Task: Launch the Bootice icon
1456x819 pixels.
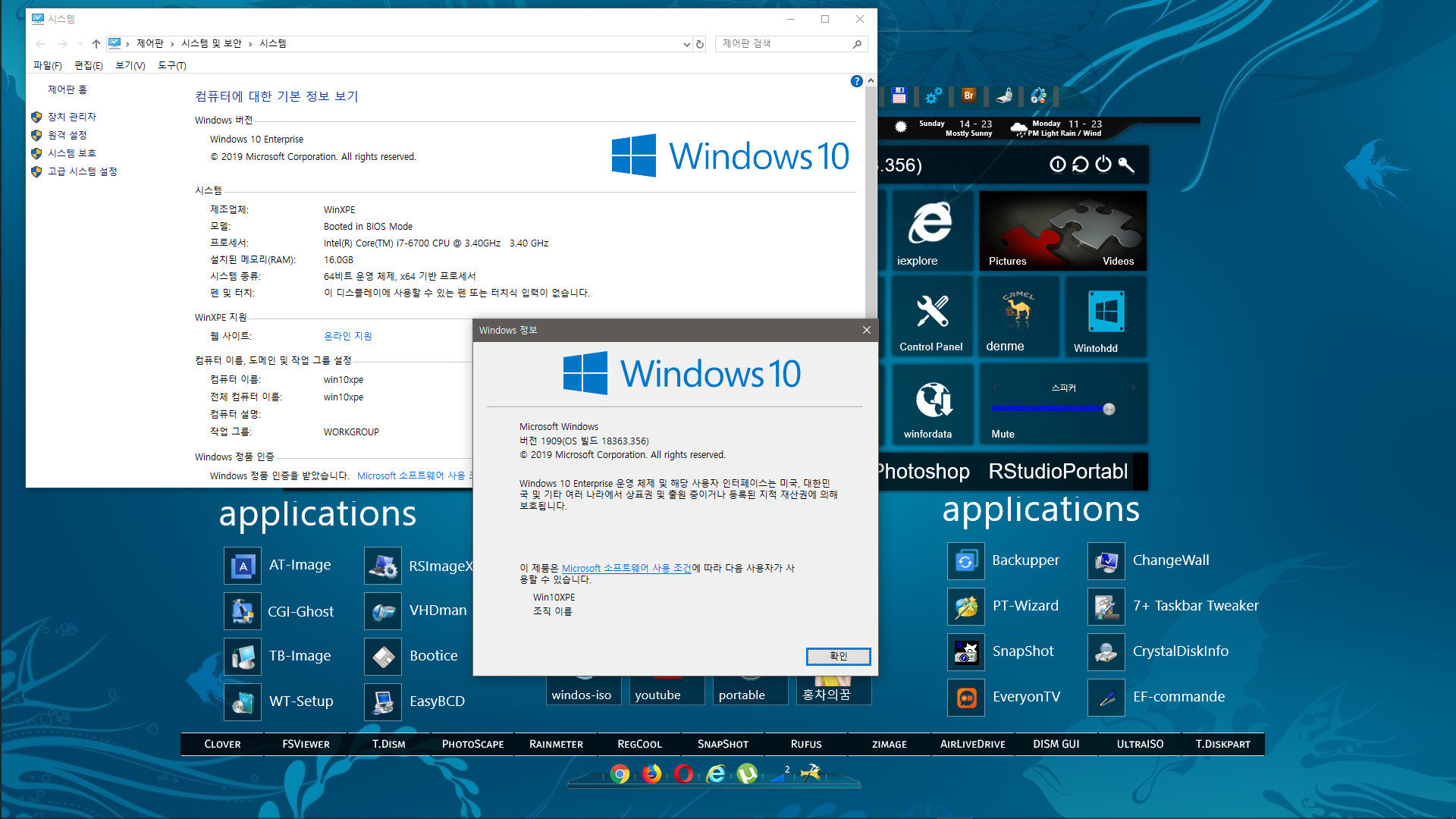Action: (383, 657)
